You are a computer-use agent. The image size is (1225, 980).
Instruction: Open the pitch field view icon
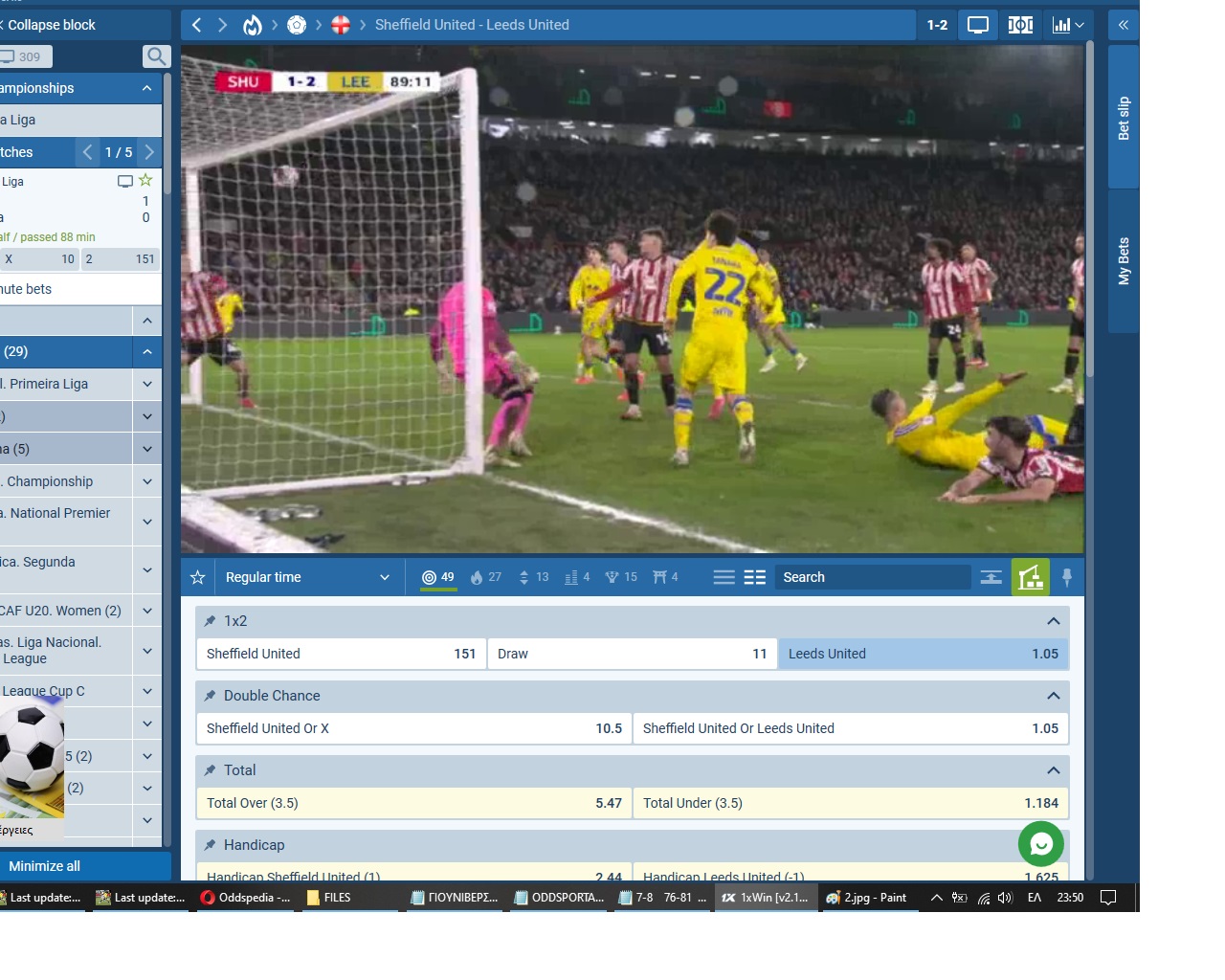1020,25
